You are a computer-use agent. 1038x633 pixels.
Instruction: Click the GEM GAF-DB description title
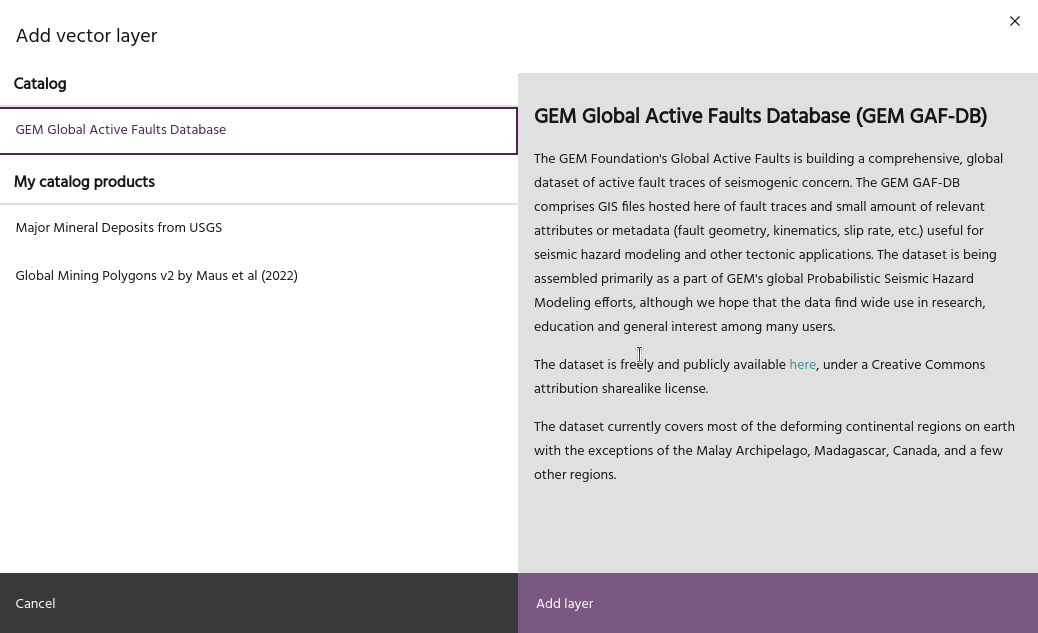(760, 117)
